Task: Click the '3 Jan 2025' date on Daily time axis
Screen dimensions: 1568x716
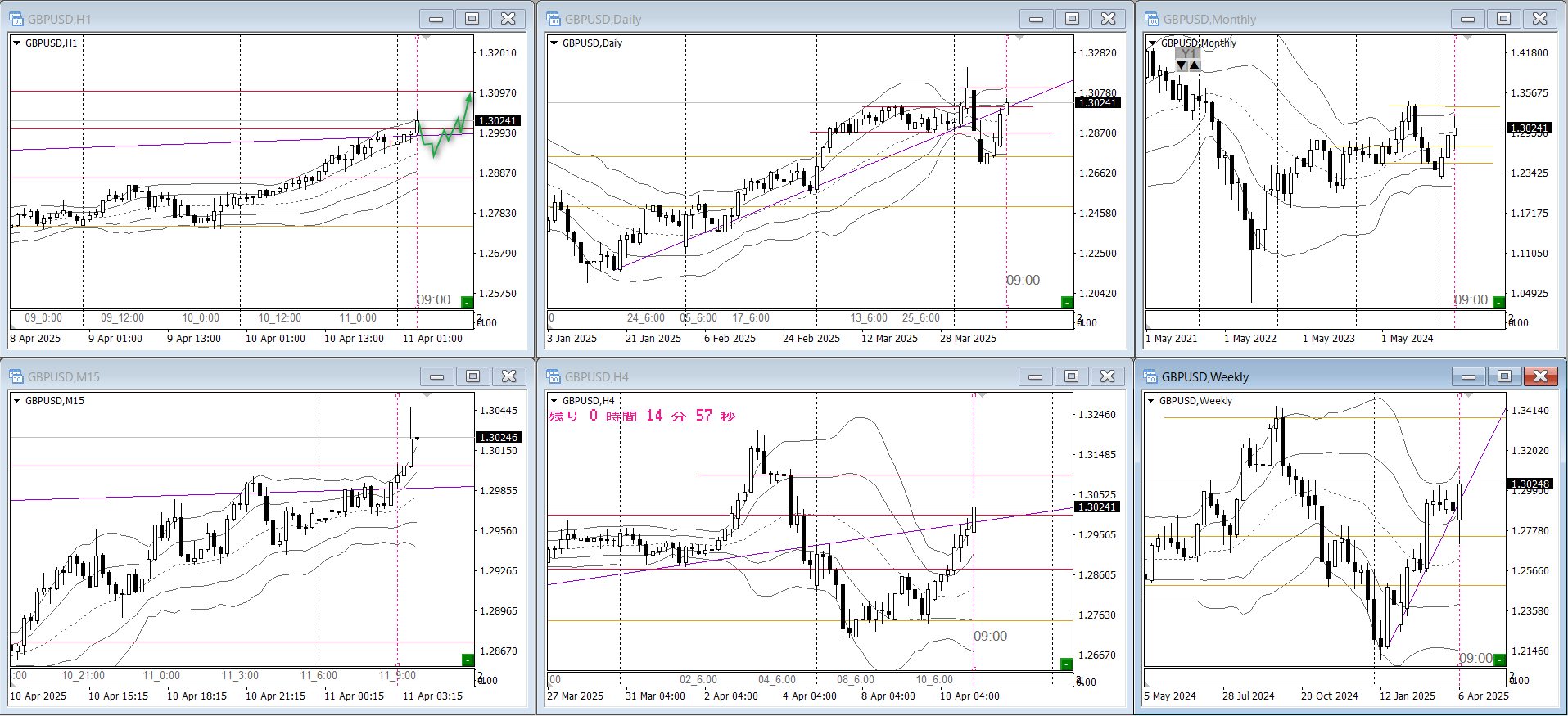Action: [x=572, y=339]
